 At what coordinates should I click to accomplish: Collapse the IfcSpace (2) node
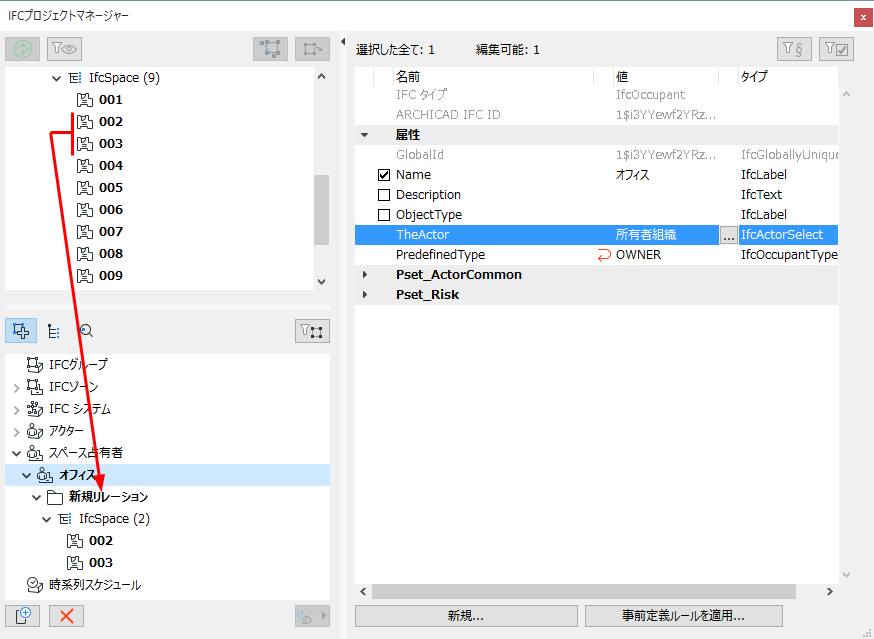pyautogui.click(x=46, y=520)
